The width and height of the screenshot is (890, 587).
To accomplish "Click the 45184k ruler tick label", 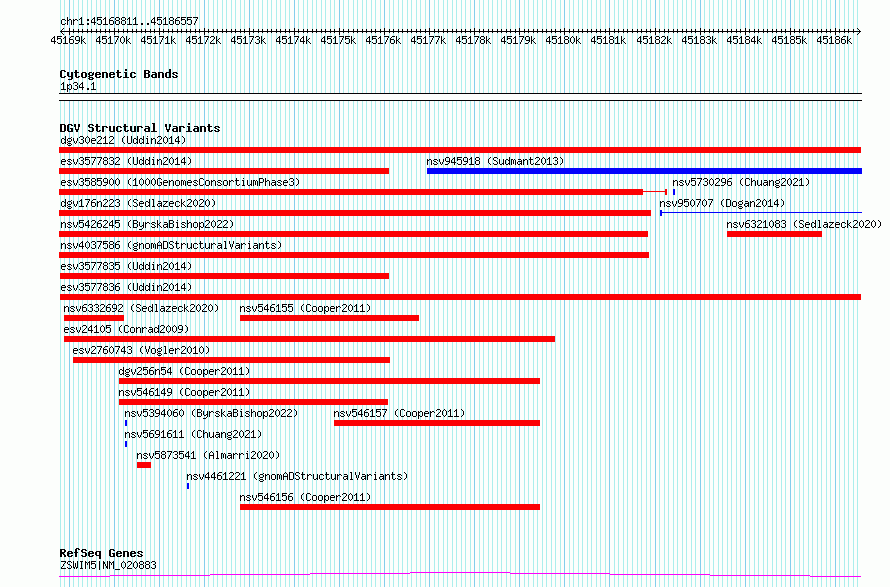I will pos(745,40).
